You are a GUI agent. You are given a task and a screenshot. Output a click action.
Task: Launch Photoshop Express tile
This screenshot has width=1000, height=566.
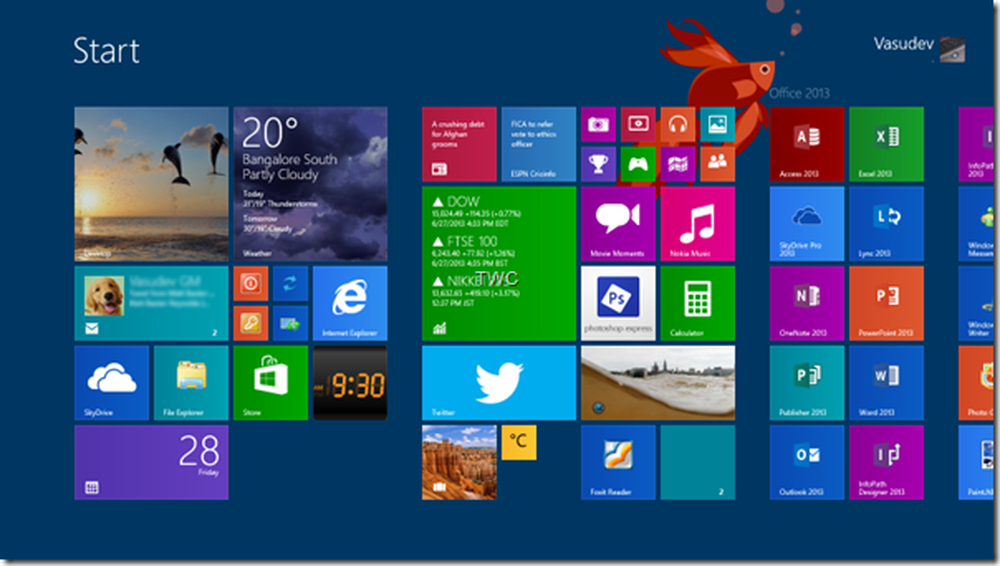tap(618, 303)
